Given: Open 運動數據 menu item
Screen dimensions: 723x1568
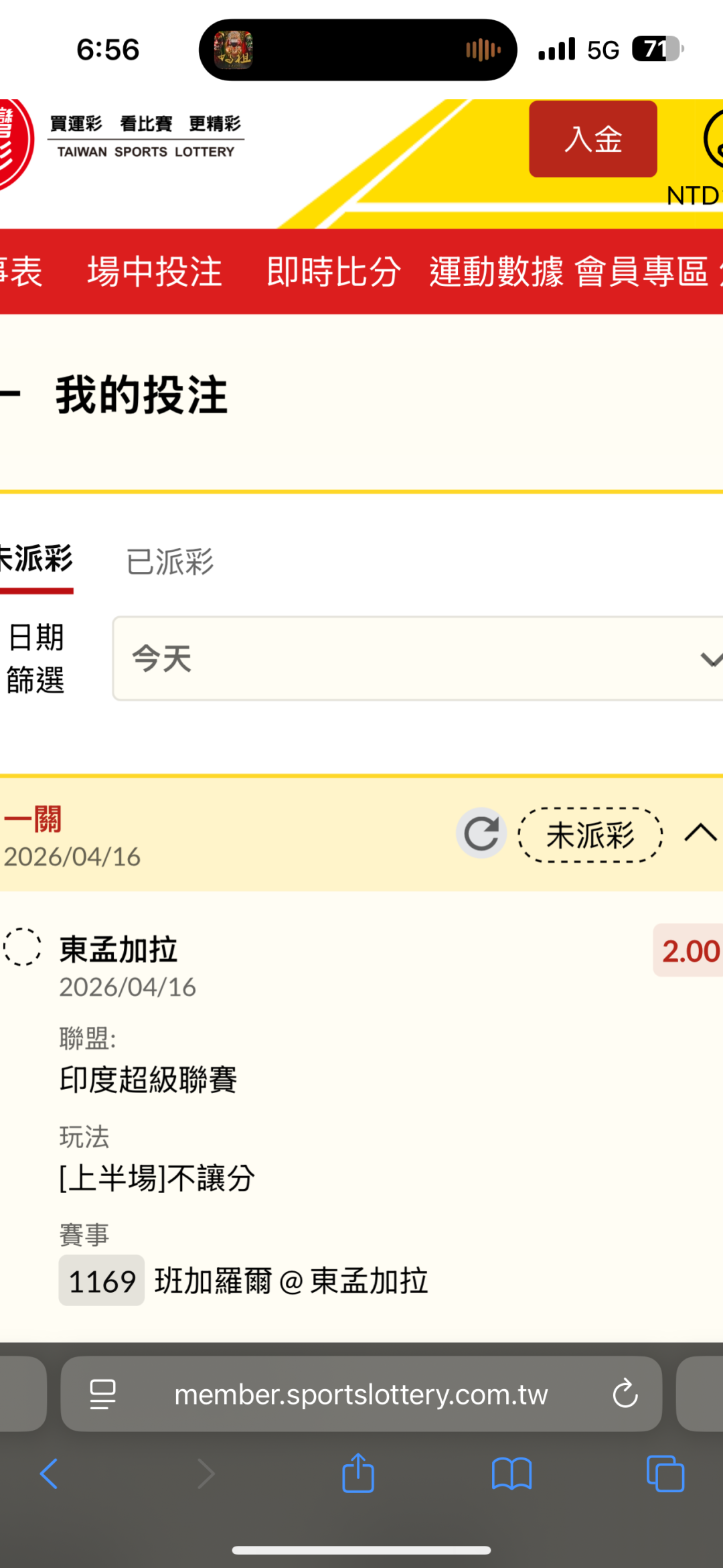Looking at the screenshot, I should (x=496, y=271).
